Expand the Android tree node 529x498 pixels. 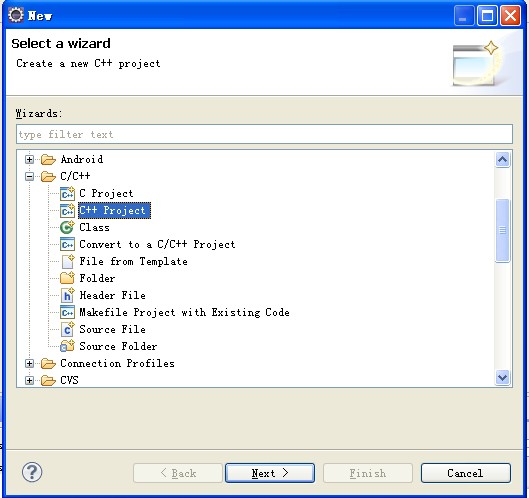click(x=29, y=160)
